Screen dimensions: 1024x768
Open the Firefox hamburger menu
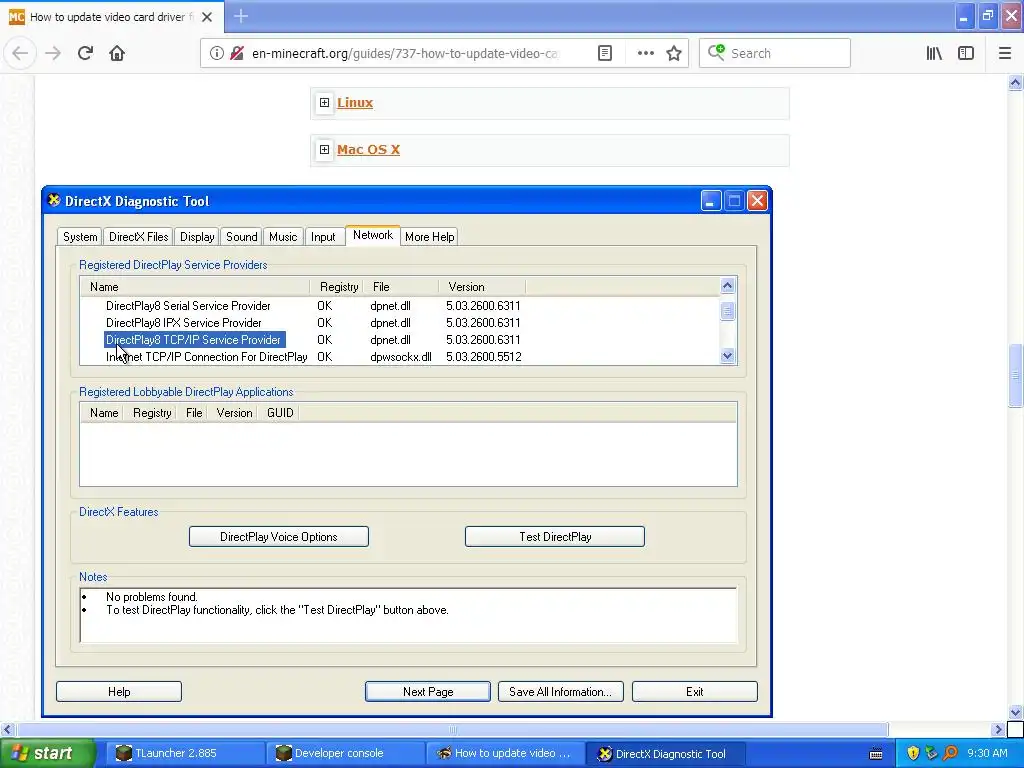pyautogui.click(x=1005, y=53)
